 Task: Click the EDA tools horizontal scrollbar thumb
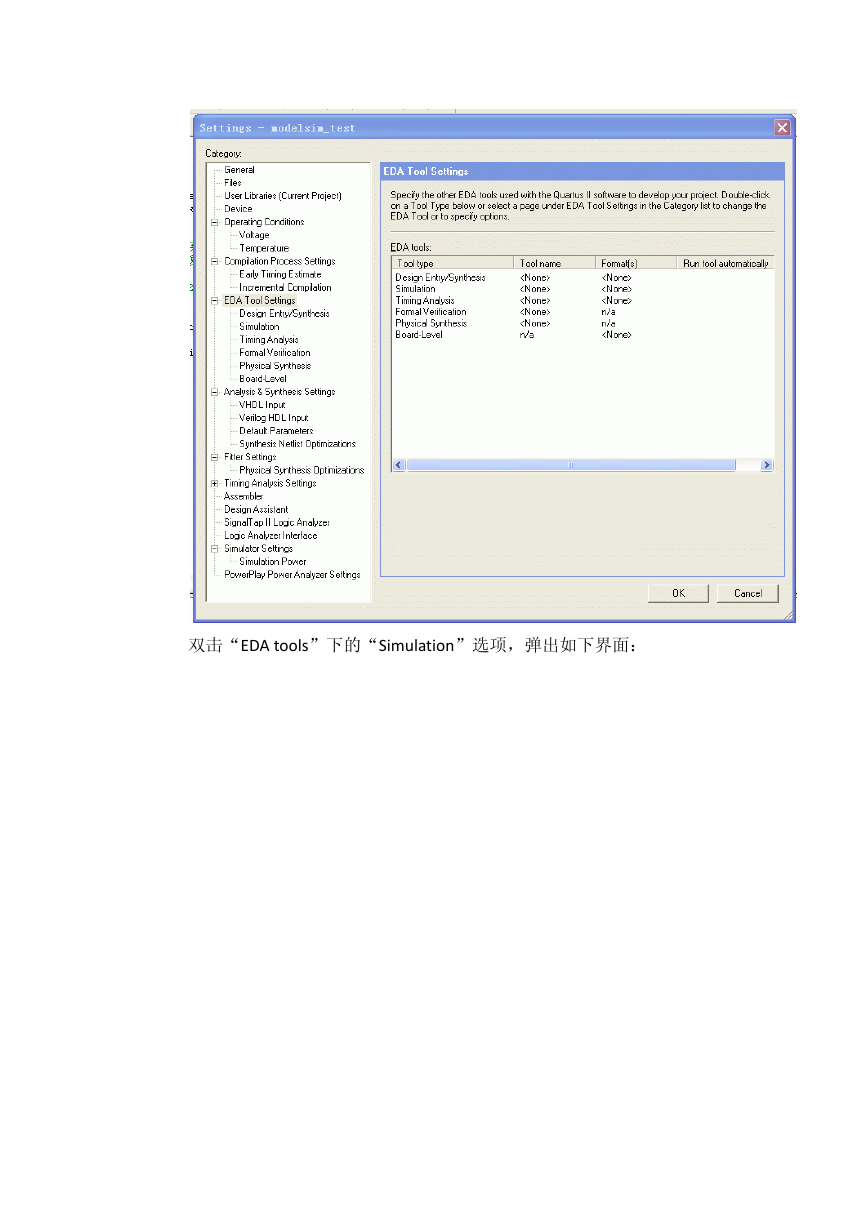[570, 465]
